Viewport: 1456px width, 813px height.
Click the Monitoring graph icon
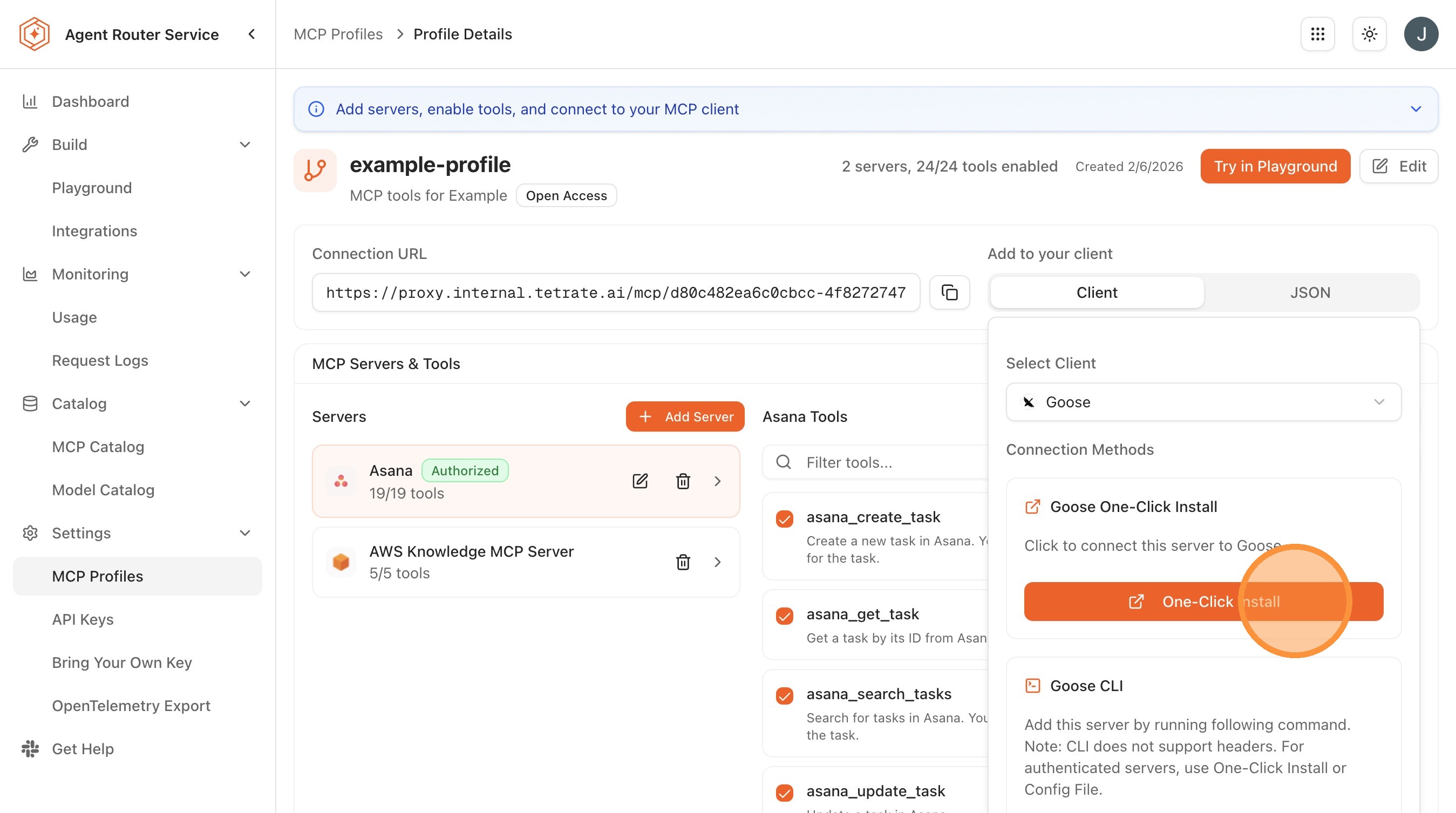point(29,274)
